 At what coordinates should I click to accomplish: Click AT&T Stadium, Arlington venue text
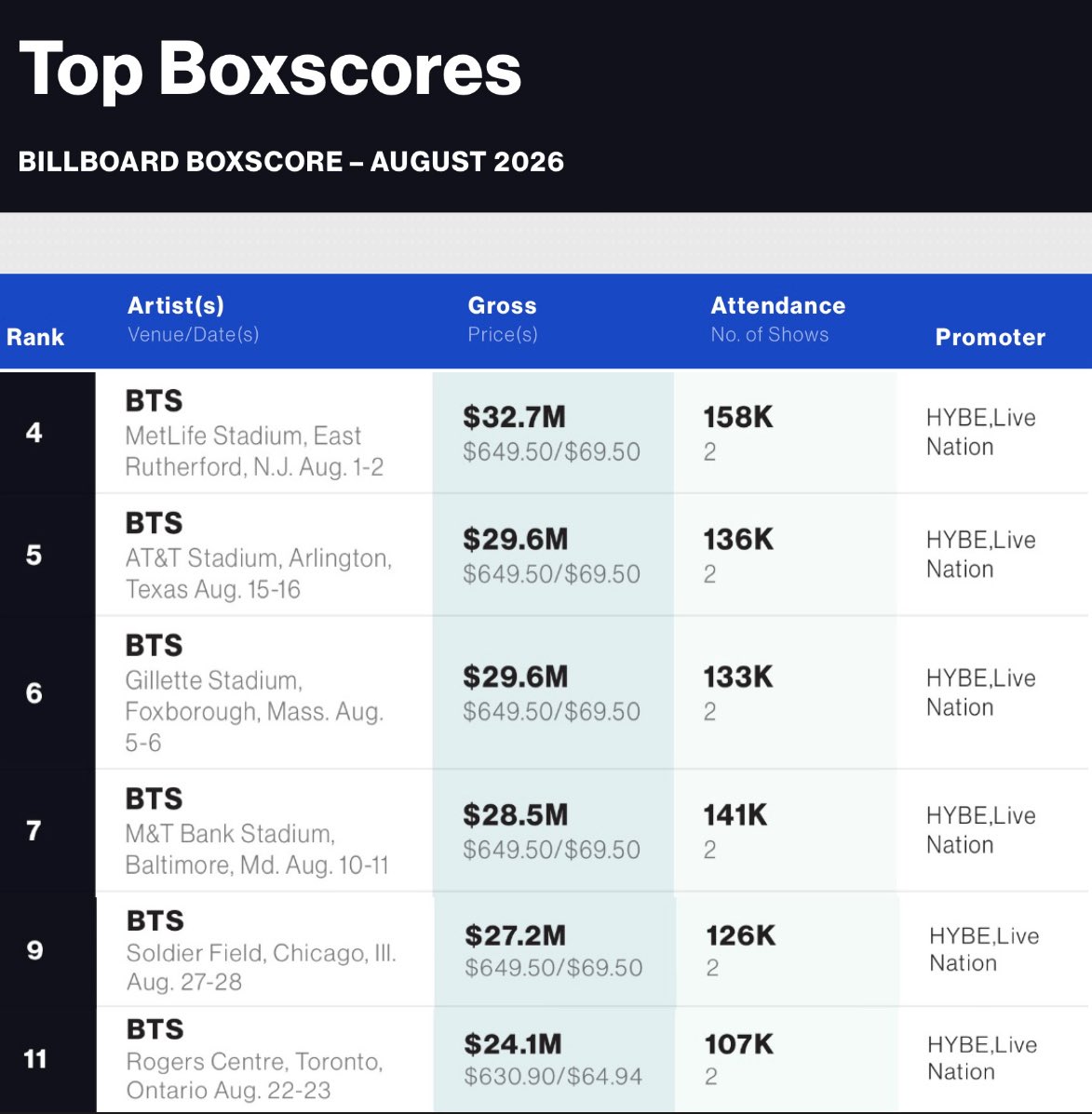click(x=259, y=573)
